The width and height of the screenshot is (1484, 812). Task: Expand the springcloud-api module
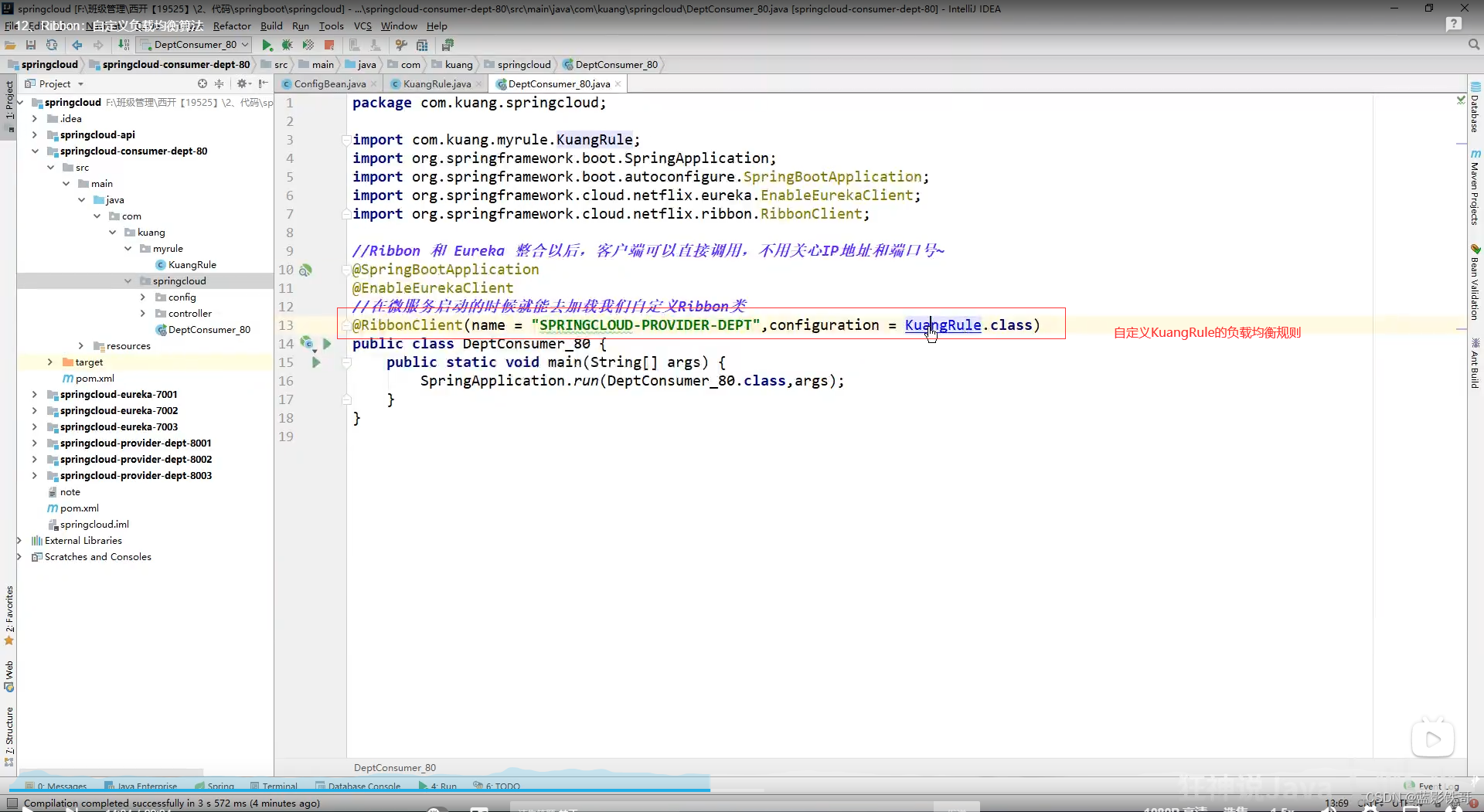click(35, 134)
